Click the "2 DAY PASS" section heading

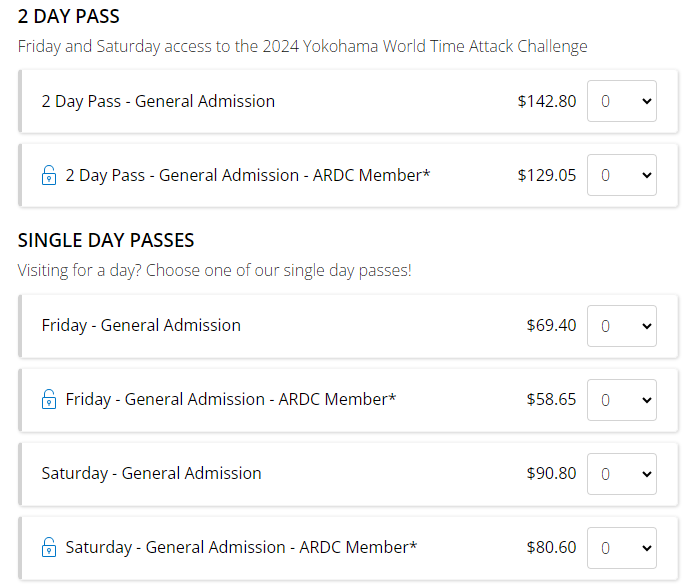click(69, 17)
